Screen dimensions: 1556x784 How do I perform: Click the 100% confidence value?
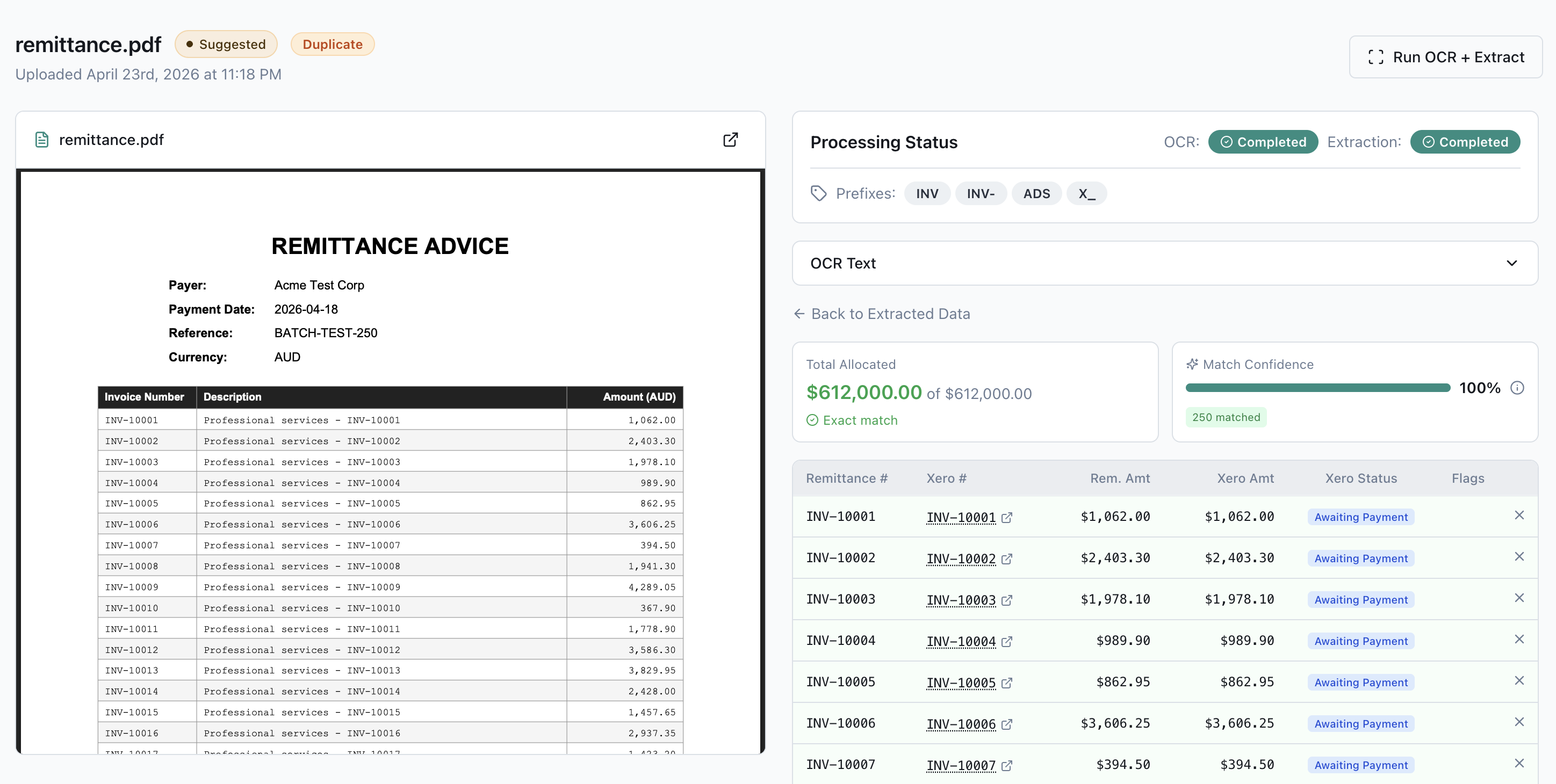click(1479, 388)
